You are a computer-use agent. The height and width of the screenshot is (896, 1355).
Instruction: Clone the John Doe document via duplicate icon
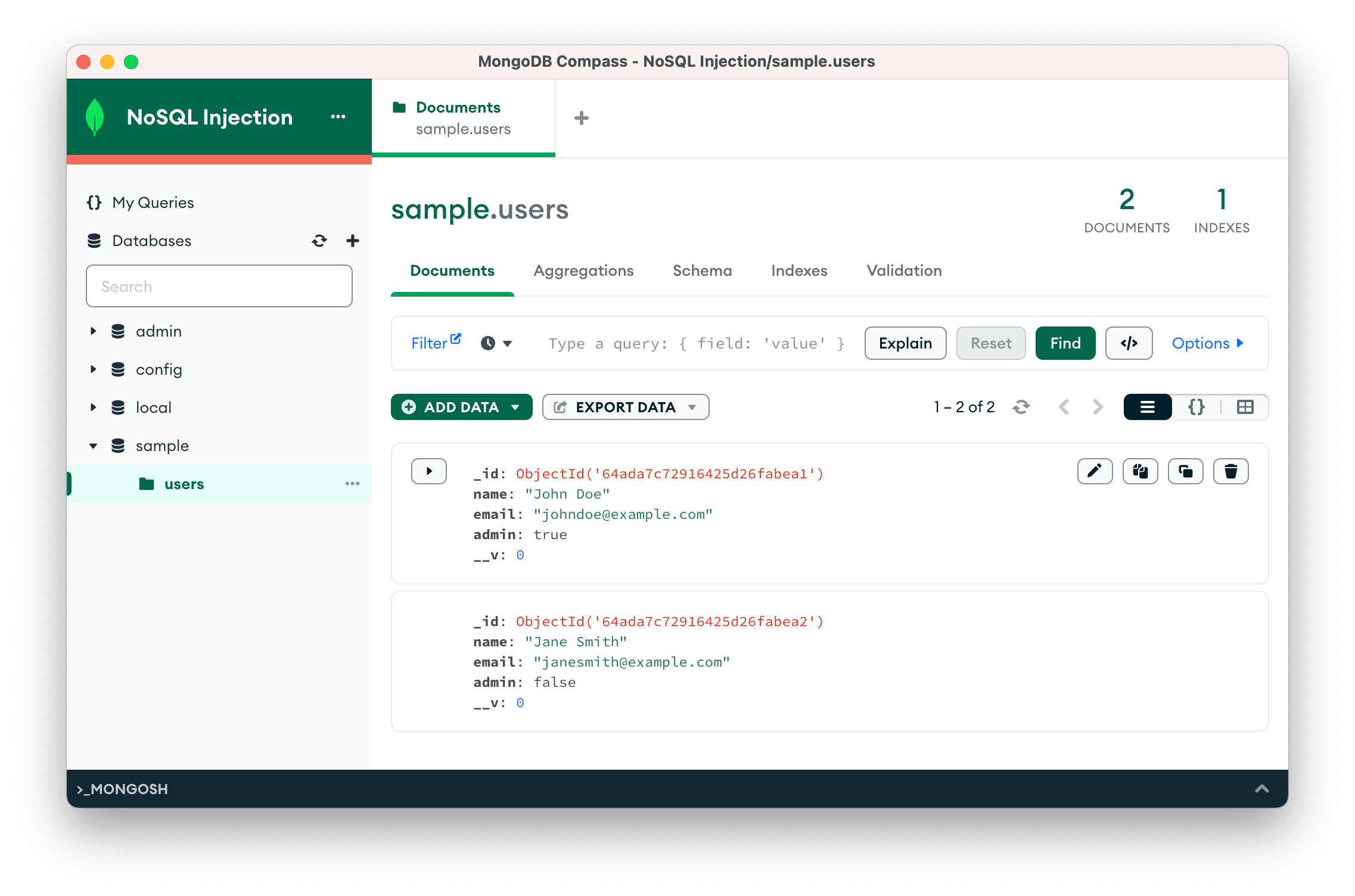point(1185,471)
